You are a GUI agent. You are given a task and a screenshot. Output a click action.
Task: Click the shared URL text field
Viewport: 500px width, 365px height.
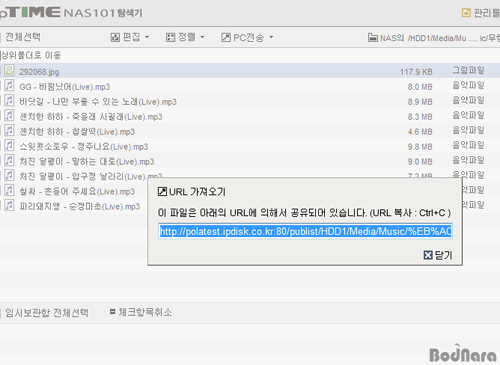coord(305,231)
